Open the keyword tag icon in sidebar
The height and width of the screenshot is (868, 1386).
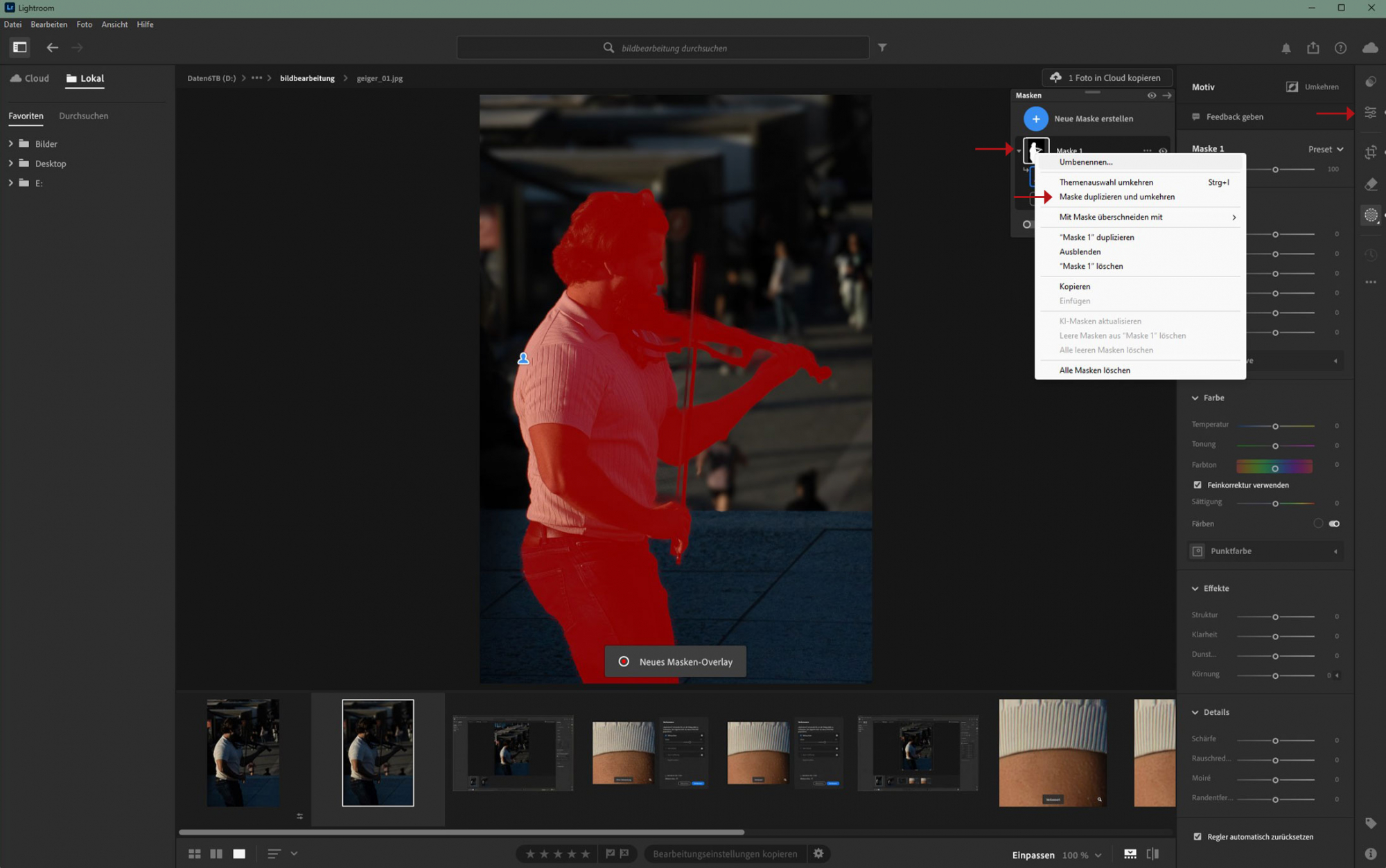click(1371, 823)
